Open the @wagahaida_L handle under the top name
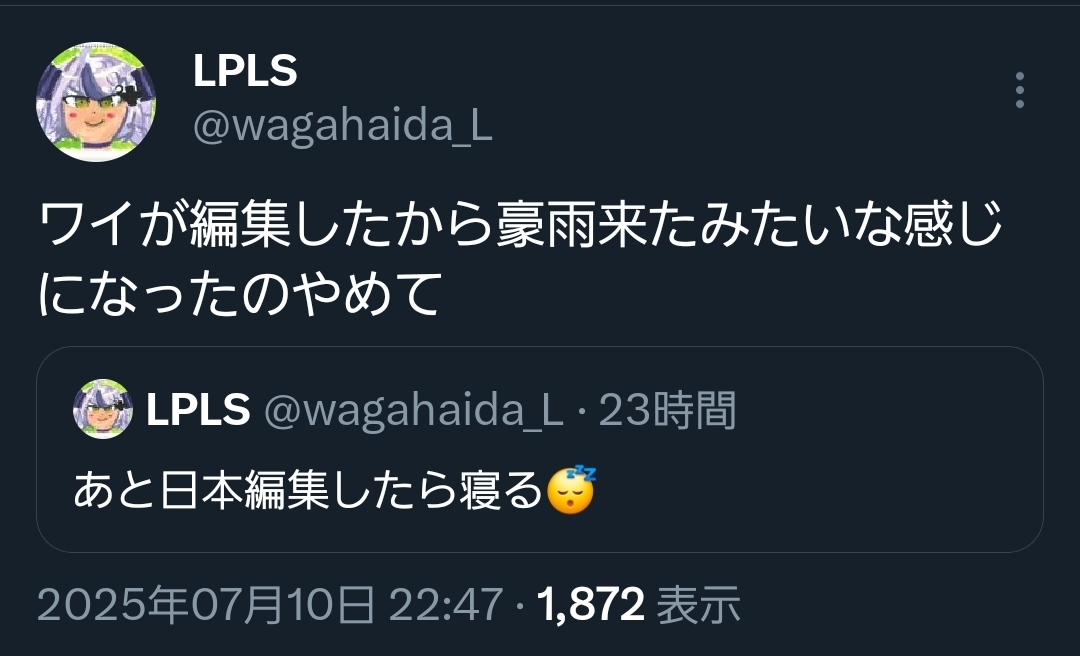Screen dimensions: 1080x656 pos(342,126)
